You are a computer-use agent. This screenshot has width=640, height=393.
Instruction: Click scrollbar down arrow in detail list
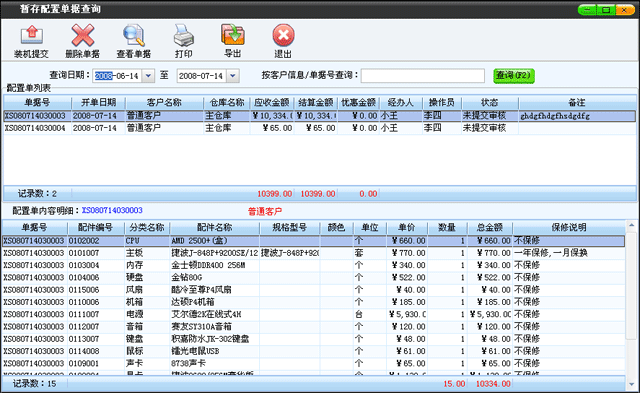point(631,384)
